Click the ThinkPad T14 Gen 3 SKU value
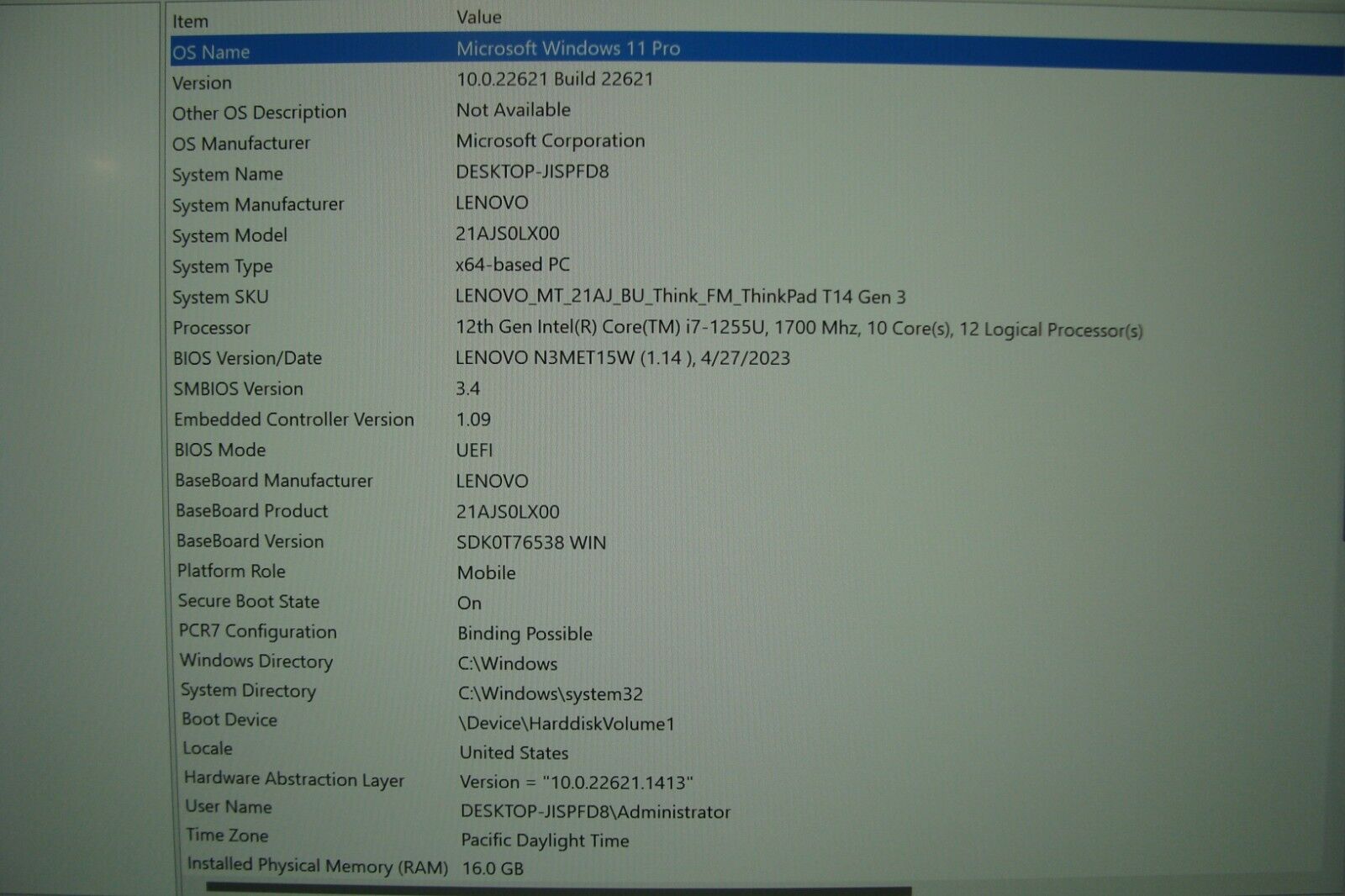 click(681, 297)
